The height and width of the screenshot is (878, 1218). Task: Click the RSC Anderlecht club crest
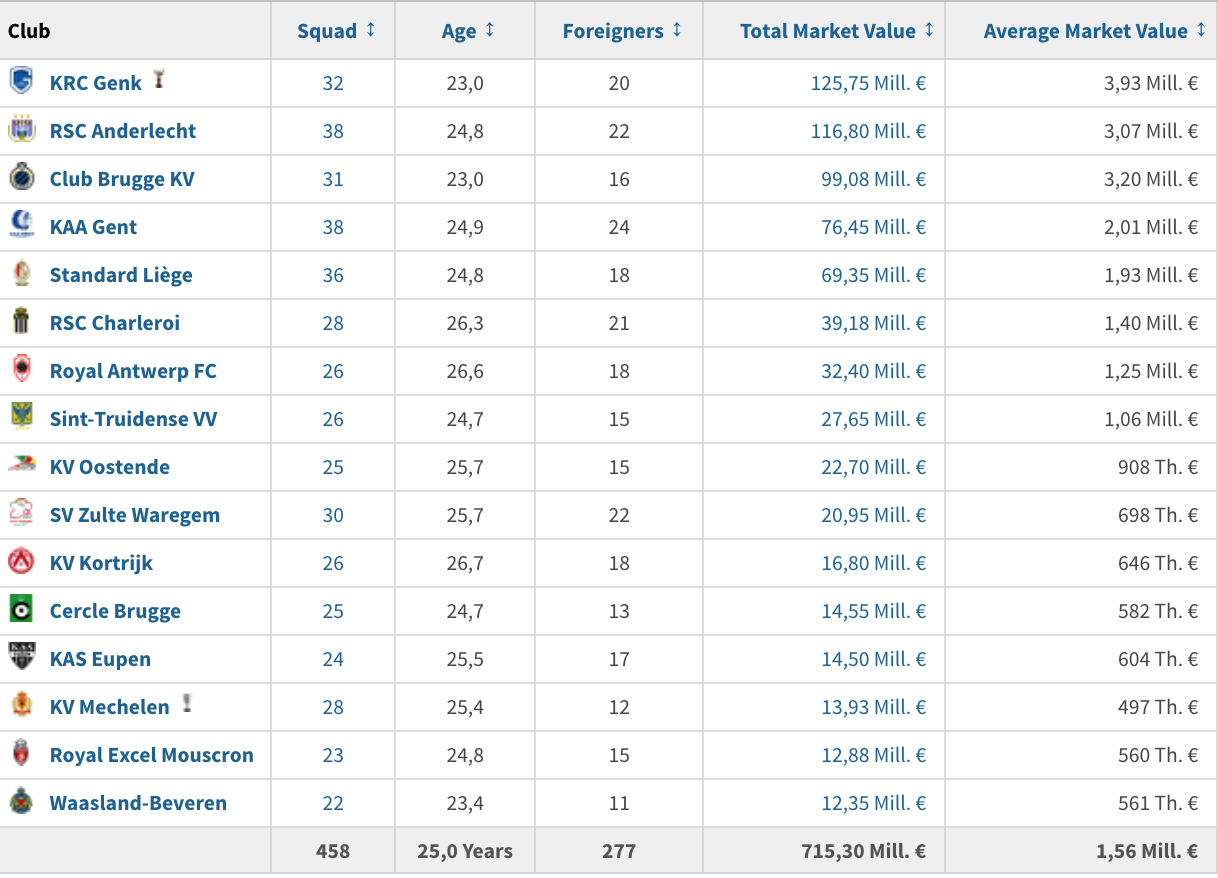(21, 130)
